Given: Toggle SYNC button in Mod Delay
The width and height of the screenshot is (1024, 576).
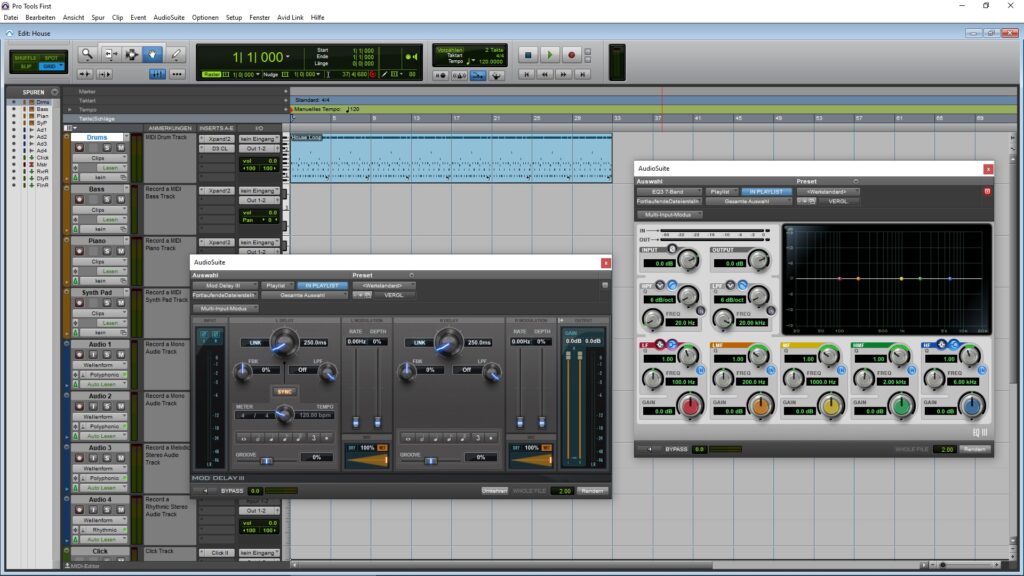Looking at the screenshot, I should 284,392.
